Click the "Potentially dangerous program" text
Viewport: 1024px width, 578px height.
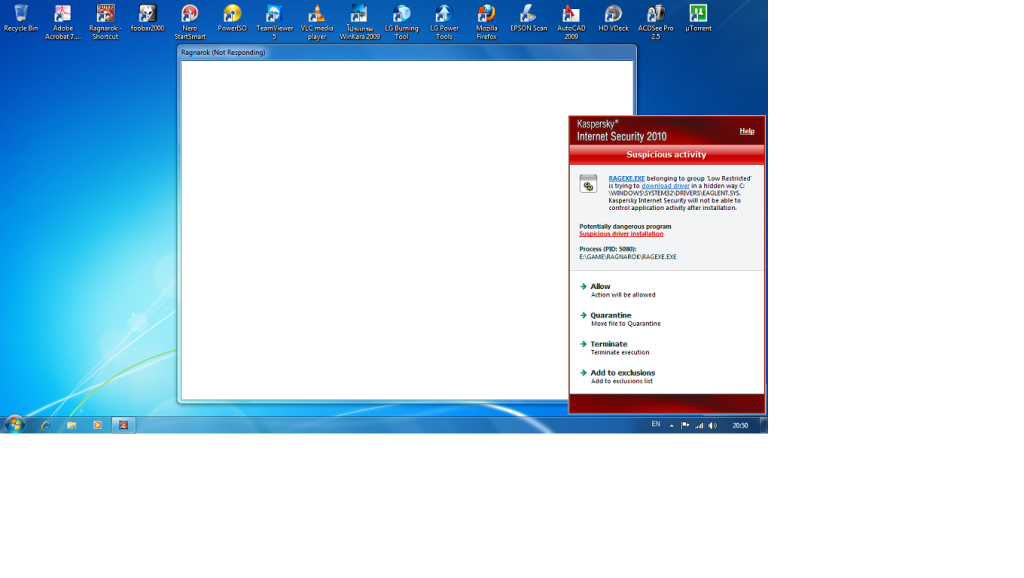click(x=625, y=227)
